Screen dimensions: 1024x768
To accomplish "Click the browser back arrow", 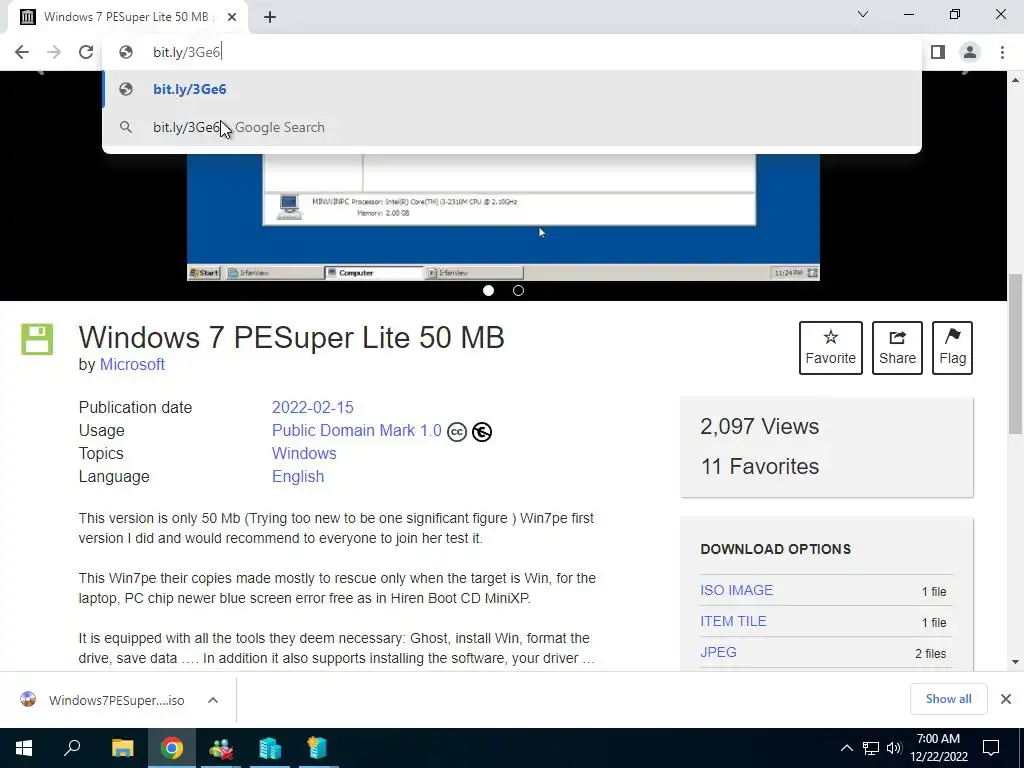I will [22, 52].
